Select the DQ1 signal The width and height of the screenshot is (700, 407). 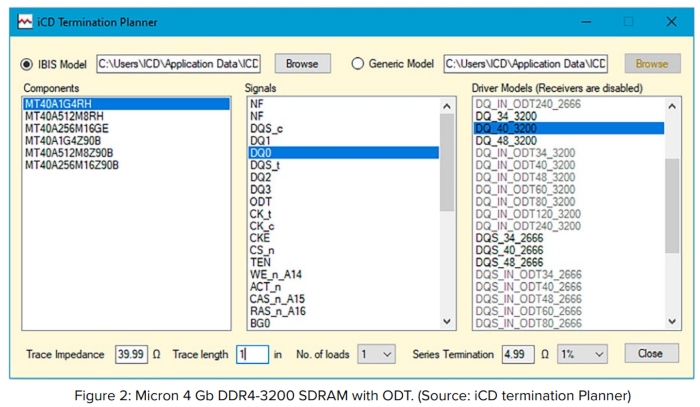[x=344, y=141]
